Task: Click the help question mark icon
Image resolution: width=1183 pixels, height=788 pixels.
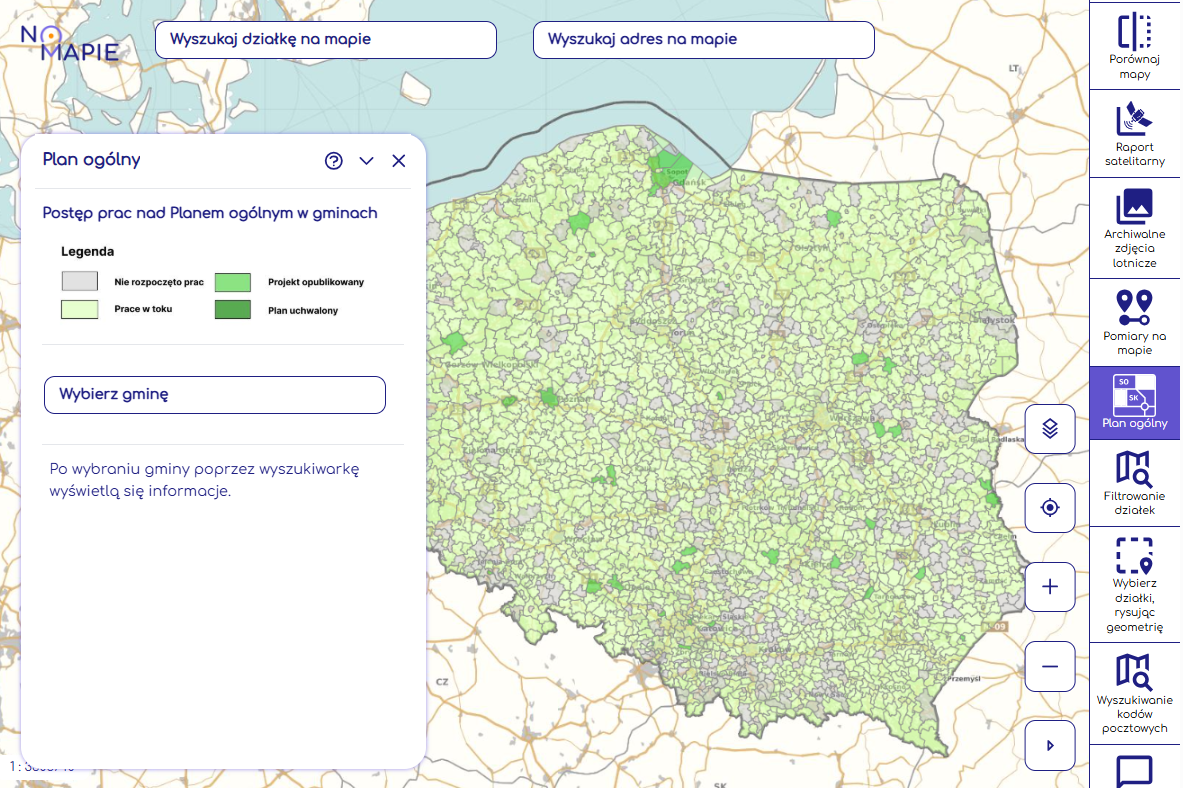Action: pos(334,161)
